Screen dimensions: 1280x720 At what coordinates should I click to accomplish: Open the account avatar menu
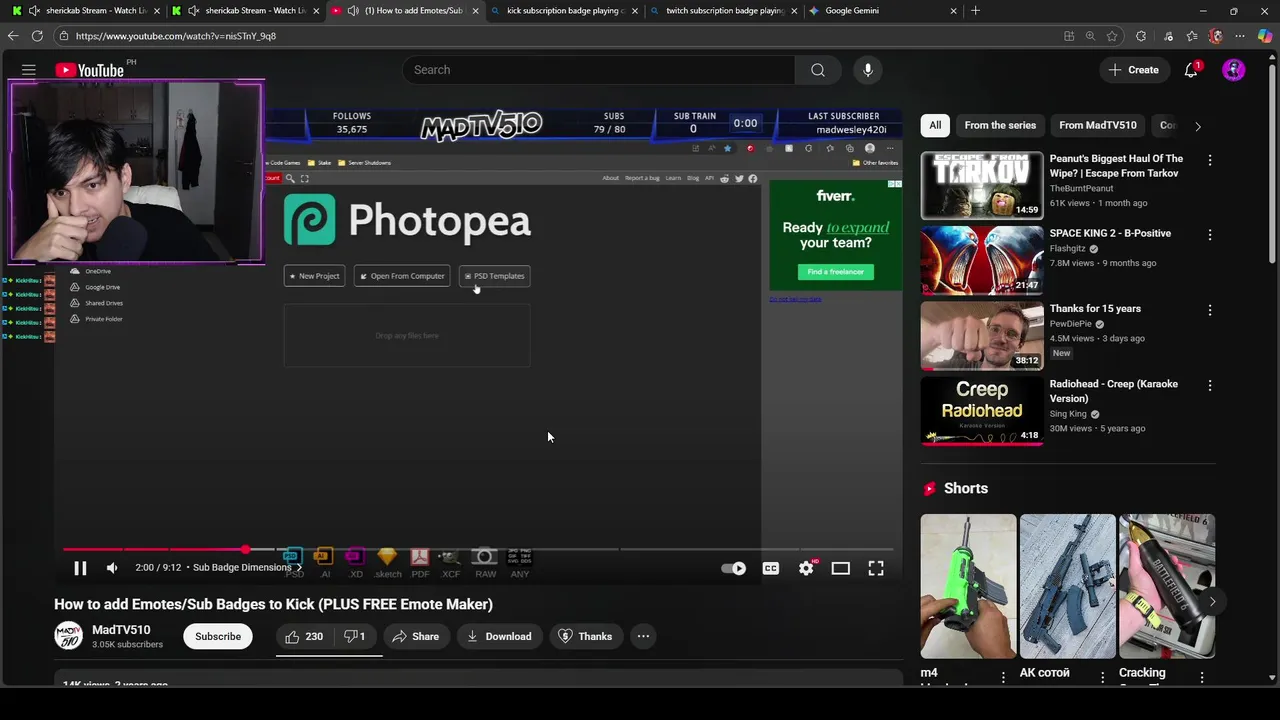[x=1234, y=70]
